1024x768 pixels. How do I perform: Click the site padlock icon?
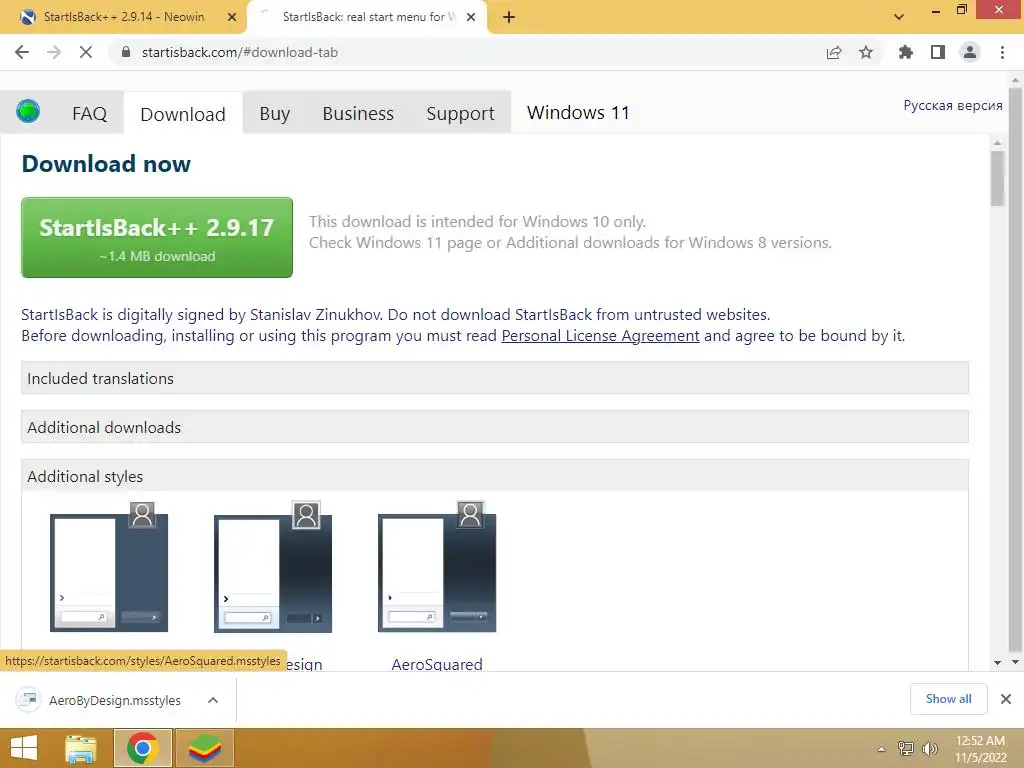pos(127,52)
